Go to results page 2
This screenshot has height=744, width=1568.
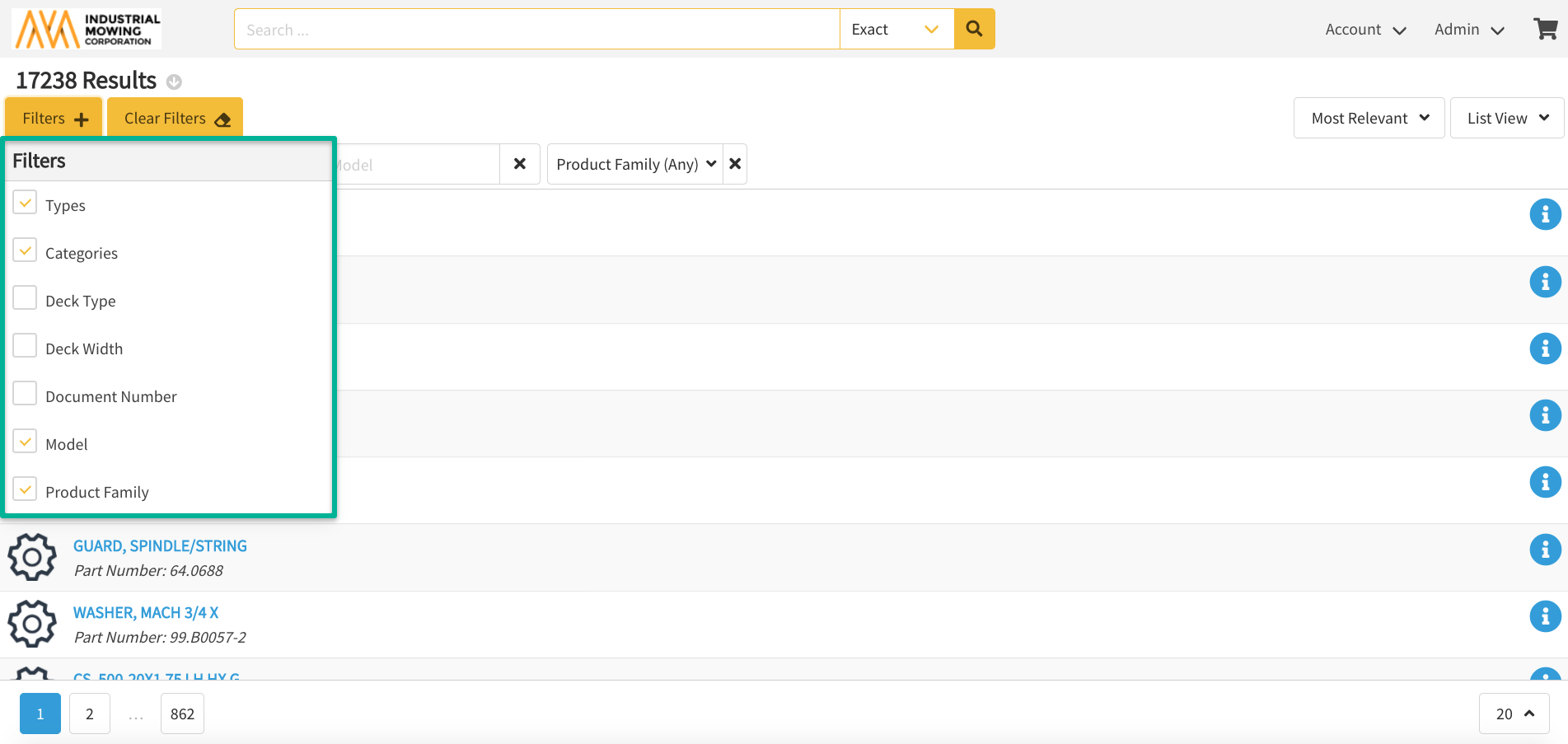click(90, 714)
